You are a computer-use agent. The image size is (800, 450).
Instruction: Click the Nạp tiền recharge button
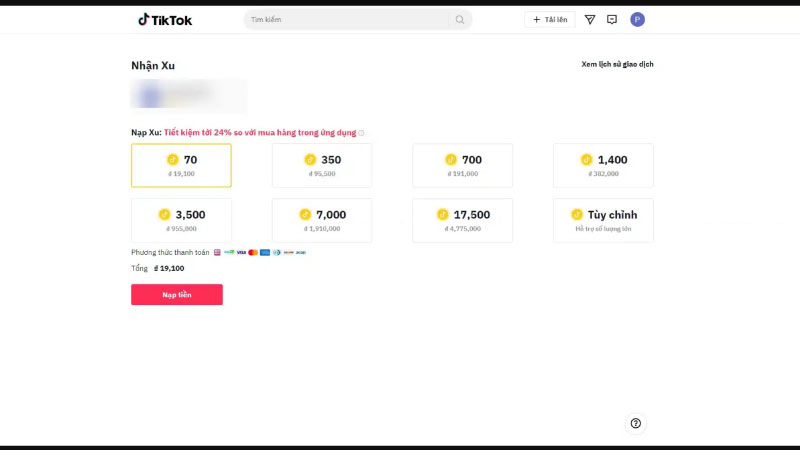(x=177, y=294)
